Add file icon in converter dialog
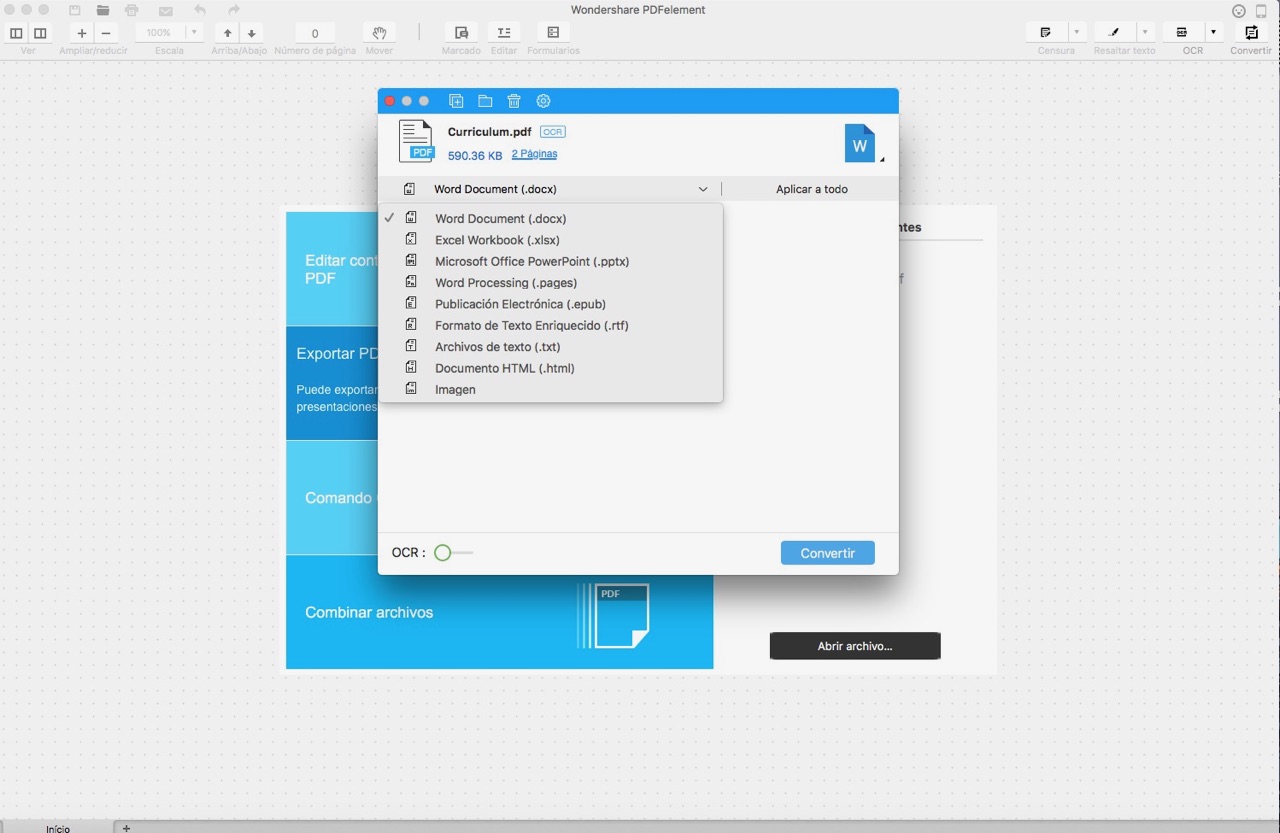Viewport: 1280px width, 833px height. click(x=456, y=101)
